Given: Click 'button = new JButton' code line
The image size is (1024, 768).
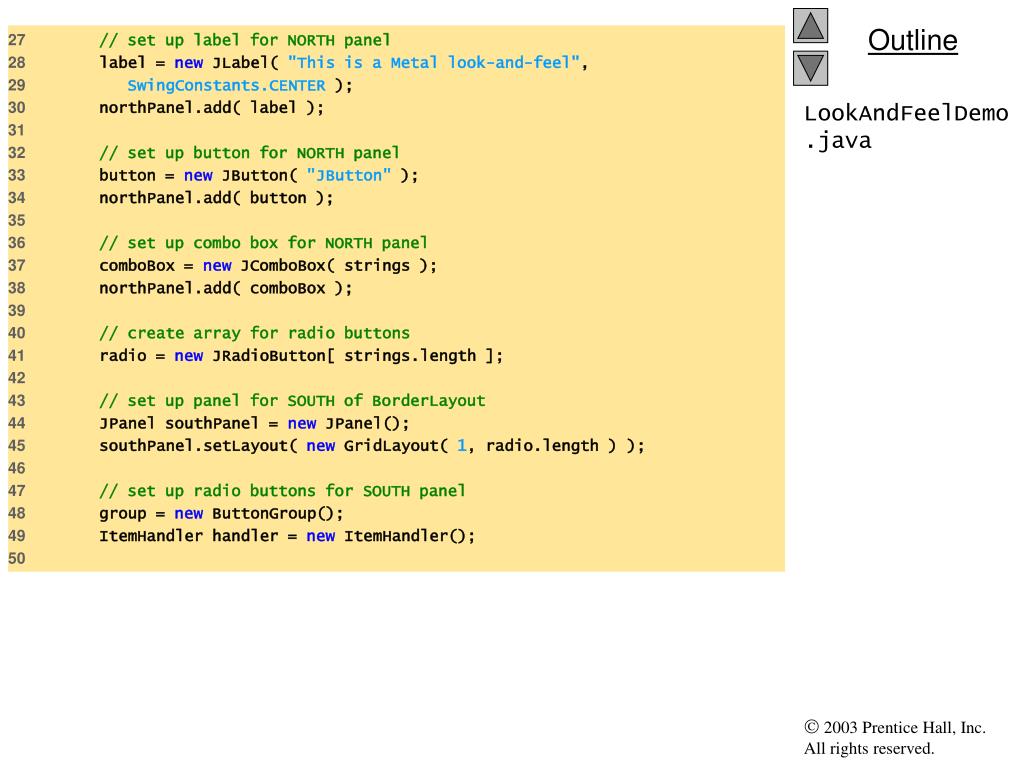Looking at the screenshot, I should pos(259,176).
